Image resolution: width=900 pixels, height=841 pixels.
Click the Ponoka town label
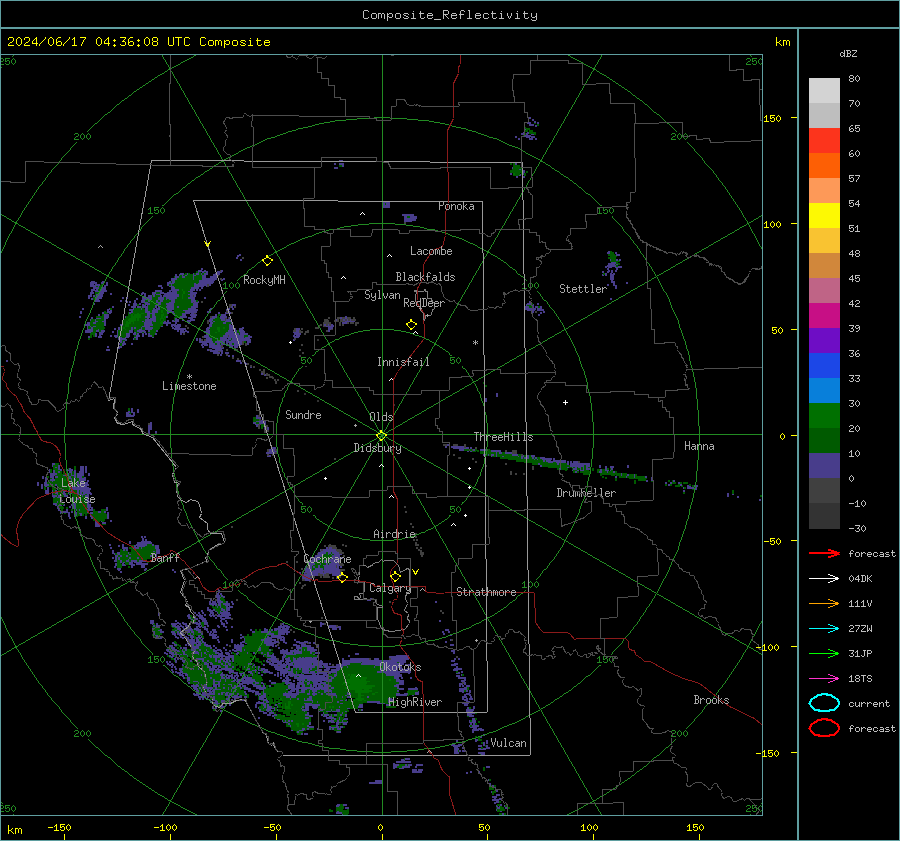456,206
